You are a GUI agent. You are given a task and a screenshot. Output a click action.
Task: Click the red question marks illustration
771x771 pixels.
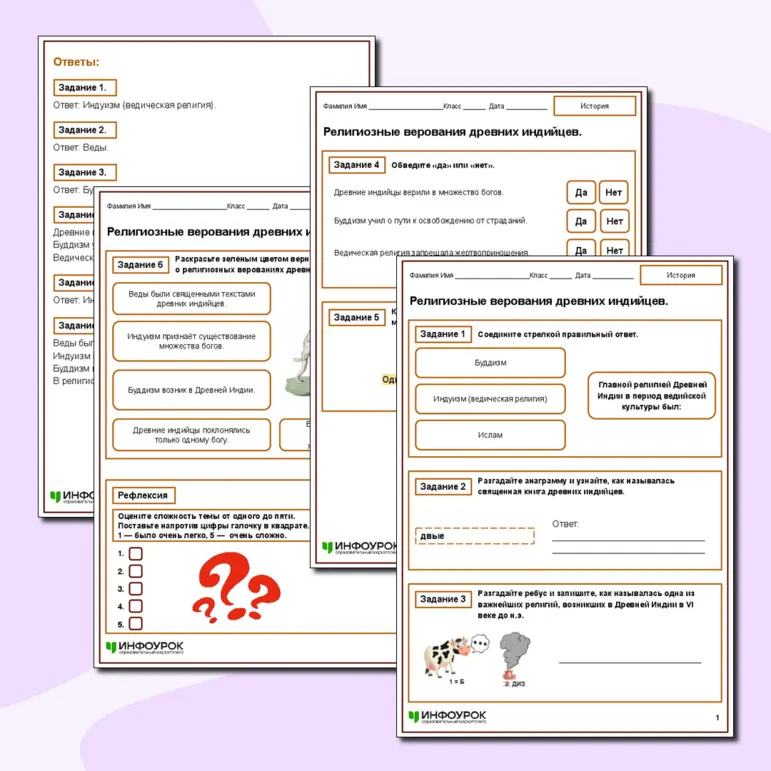[x=236, y=586]
